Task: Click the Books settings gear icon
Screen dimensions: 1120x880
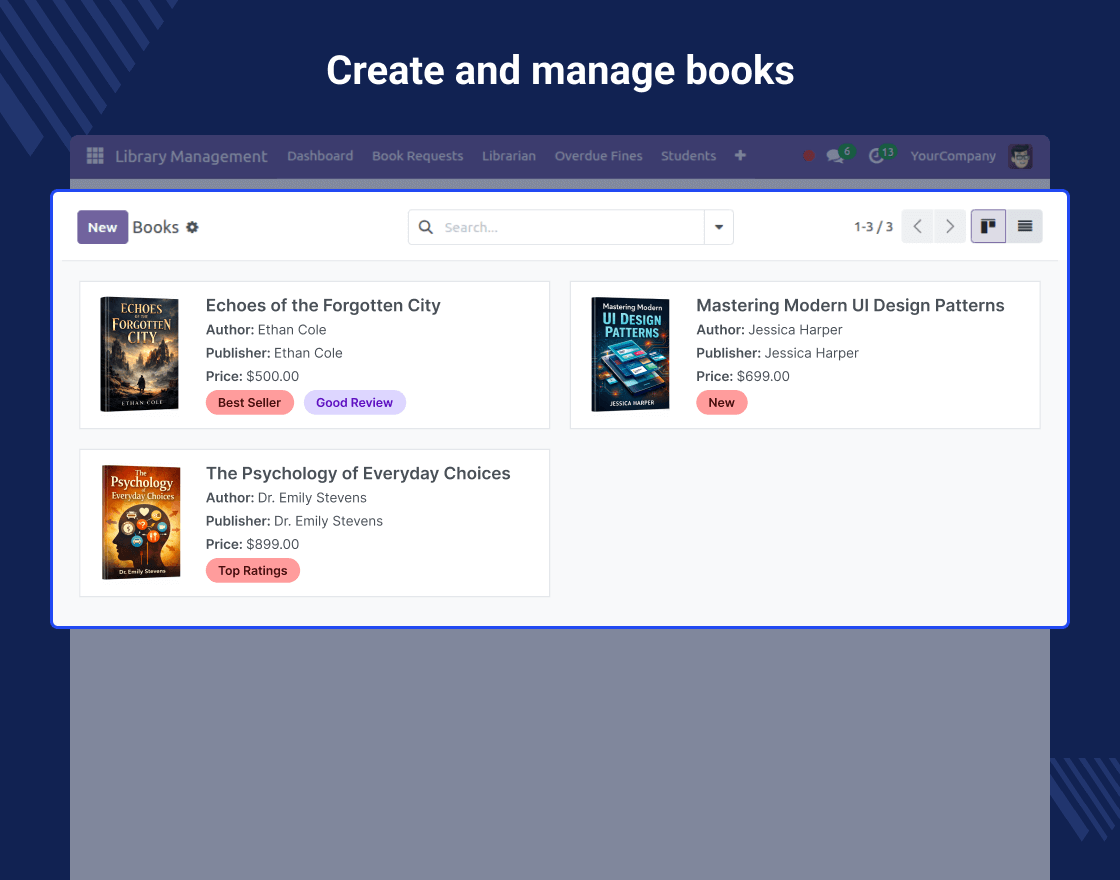Action: click(192, 227)
